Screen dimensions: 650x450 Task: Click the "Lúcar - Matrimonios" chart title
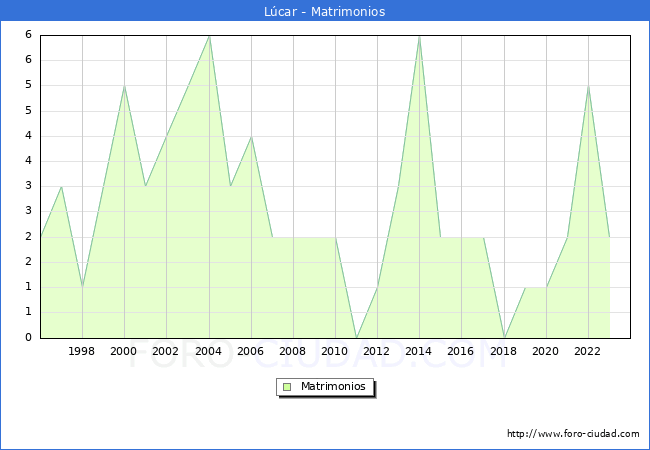(x=325, y=11)
